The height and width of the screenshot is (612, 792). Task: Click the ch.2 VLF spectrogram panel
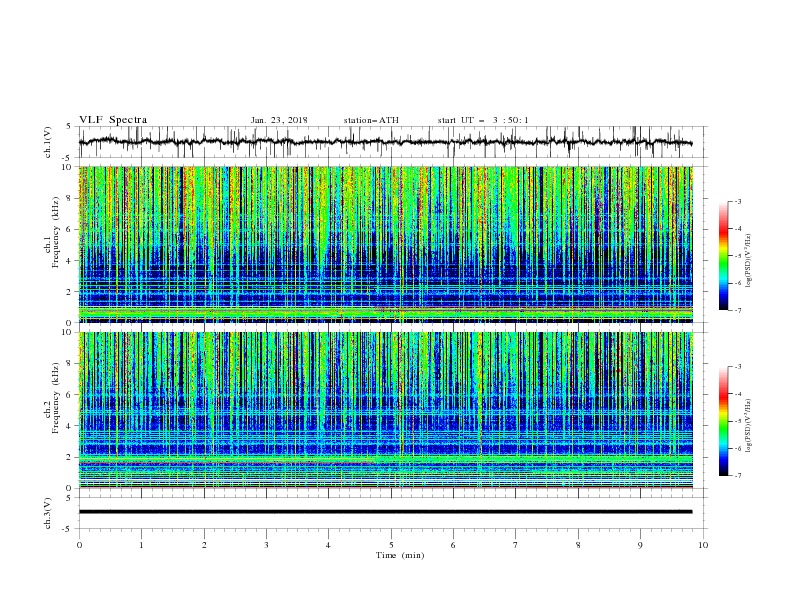pos(385,410)
